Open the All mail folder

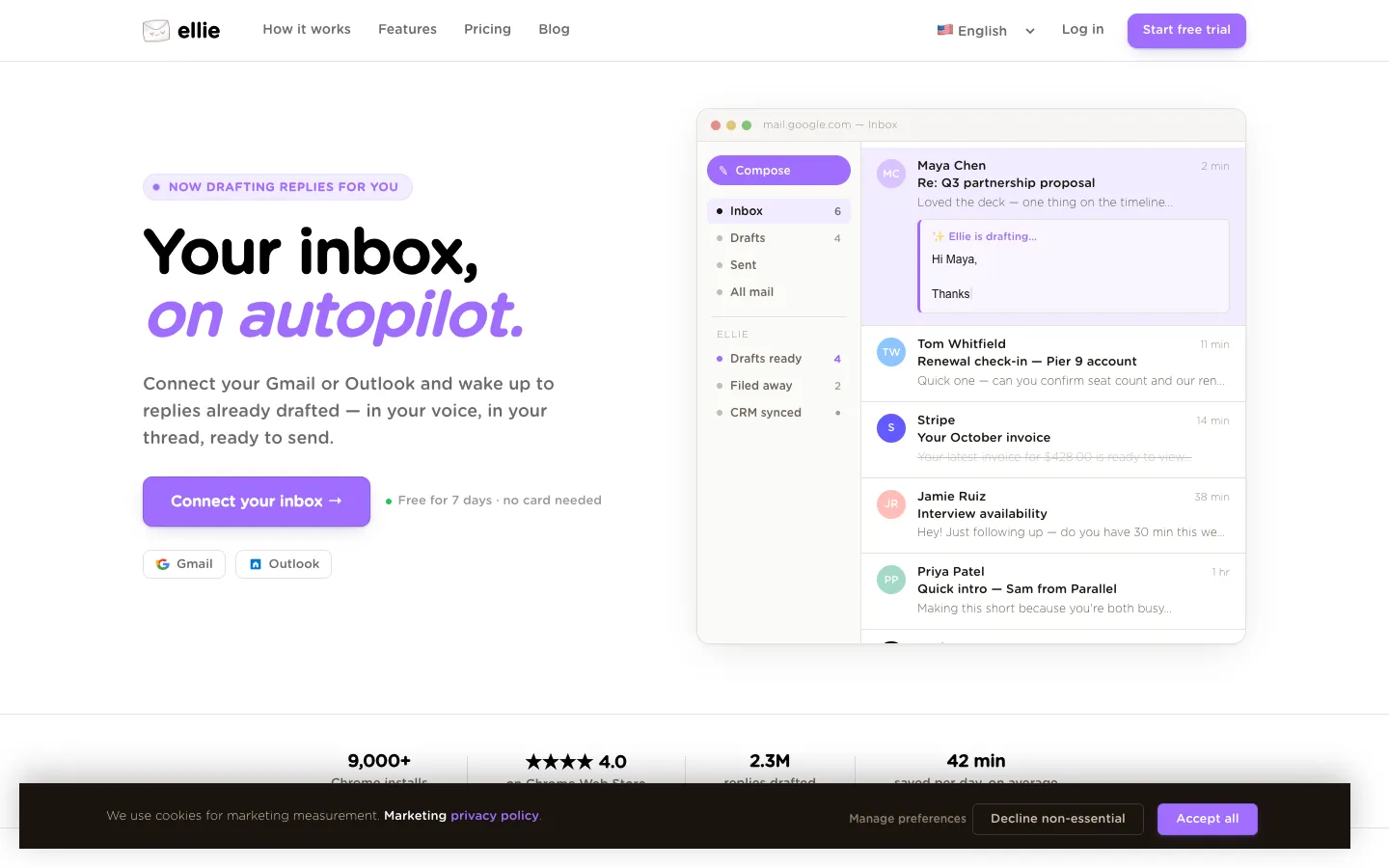click(x=778, y=292)
